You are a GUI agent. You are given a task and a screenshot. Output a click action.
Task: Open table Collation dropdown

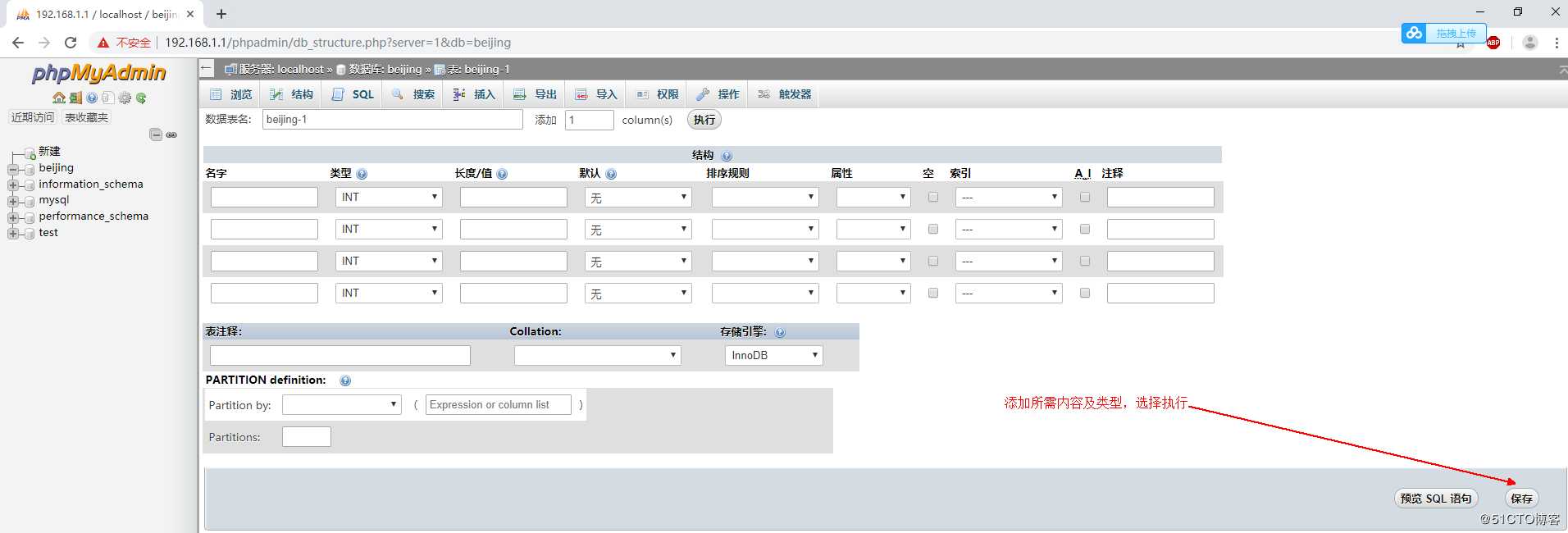point(598,355)
